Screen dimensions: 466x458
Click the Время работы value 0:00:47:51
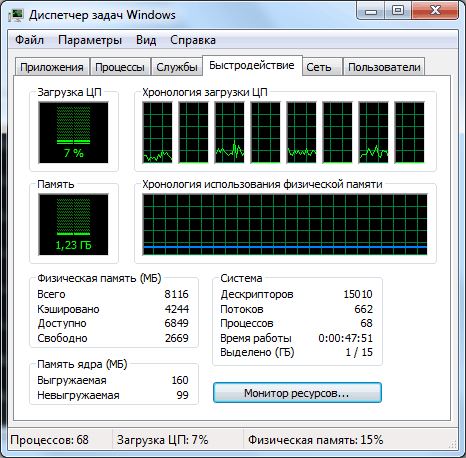point(346,338)
